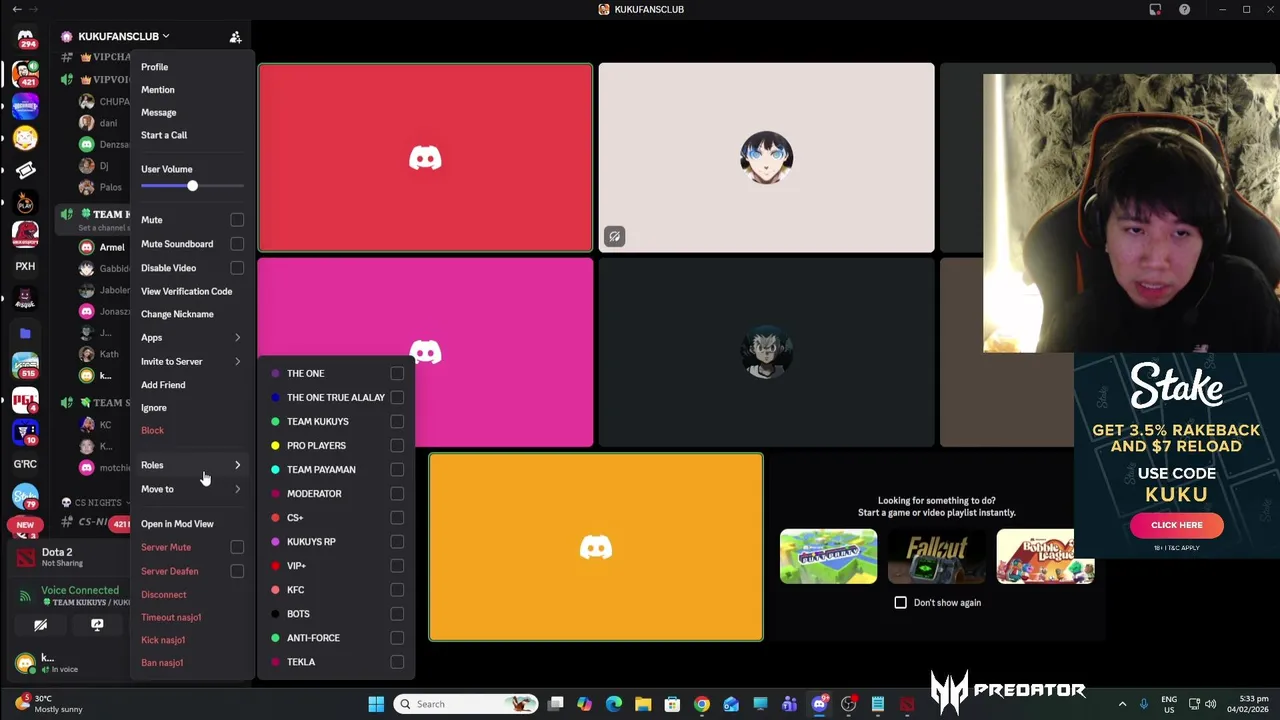Viewport: 1280px width, 720px height.
Task: Open the Dota 2 icon on the taskbar
Action: 907,704
